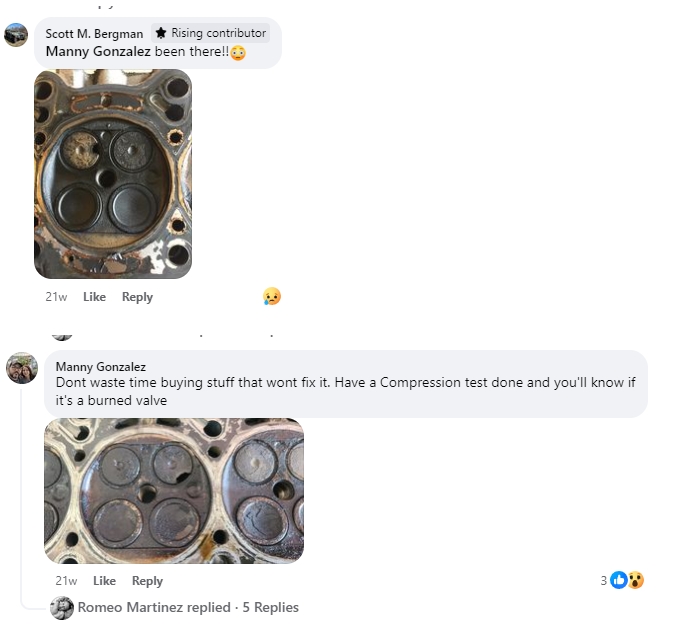Image resolution: width=689 pixels, height=627 pixels.
Task: Click Romeo Martinez's small profile picture
Action: click(62, 607)
